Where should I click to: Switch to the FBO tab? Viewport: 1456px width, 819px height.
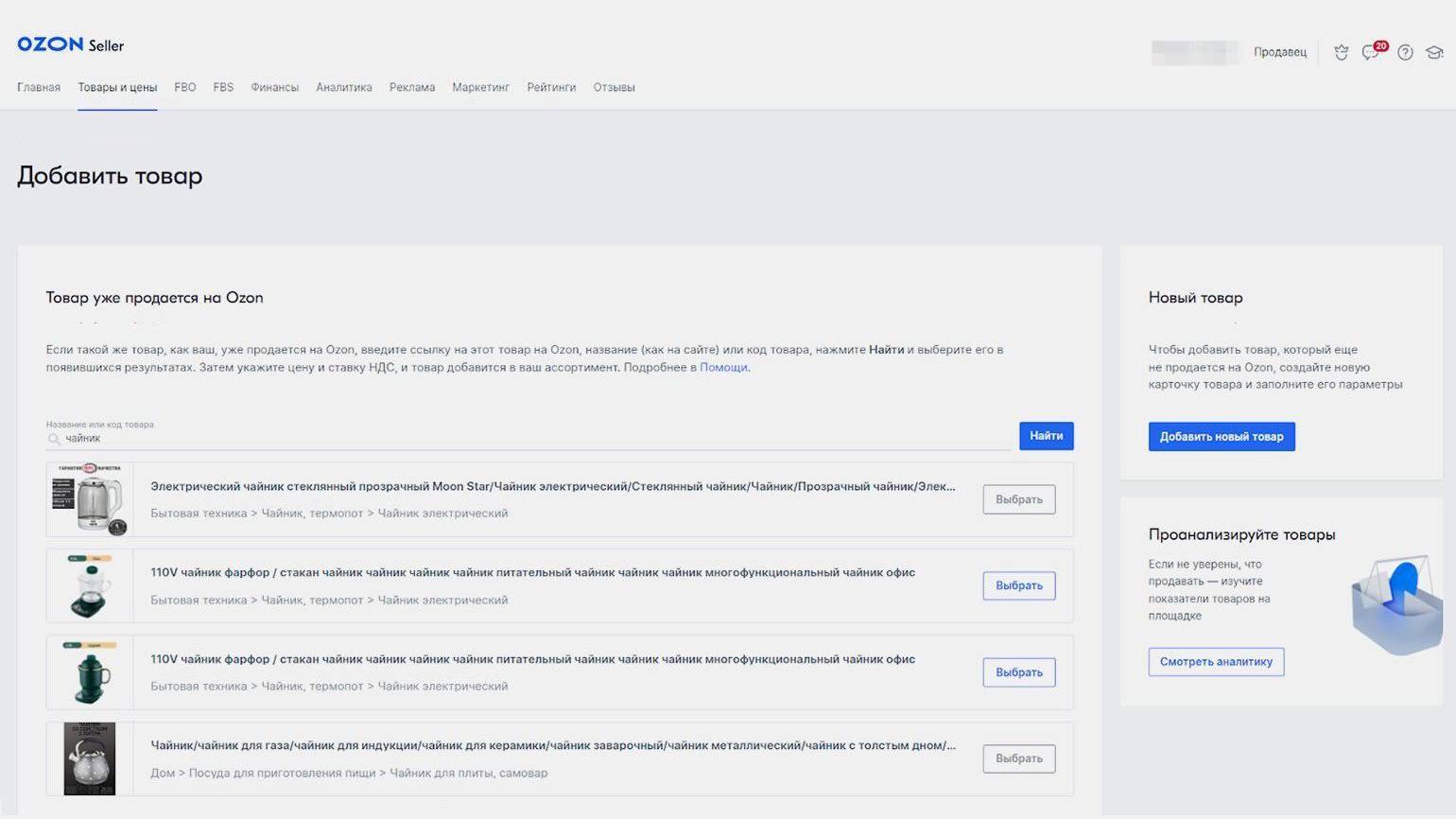tap(185, 87)
